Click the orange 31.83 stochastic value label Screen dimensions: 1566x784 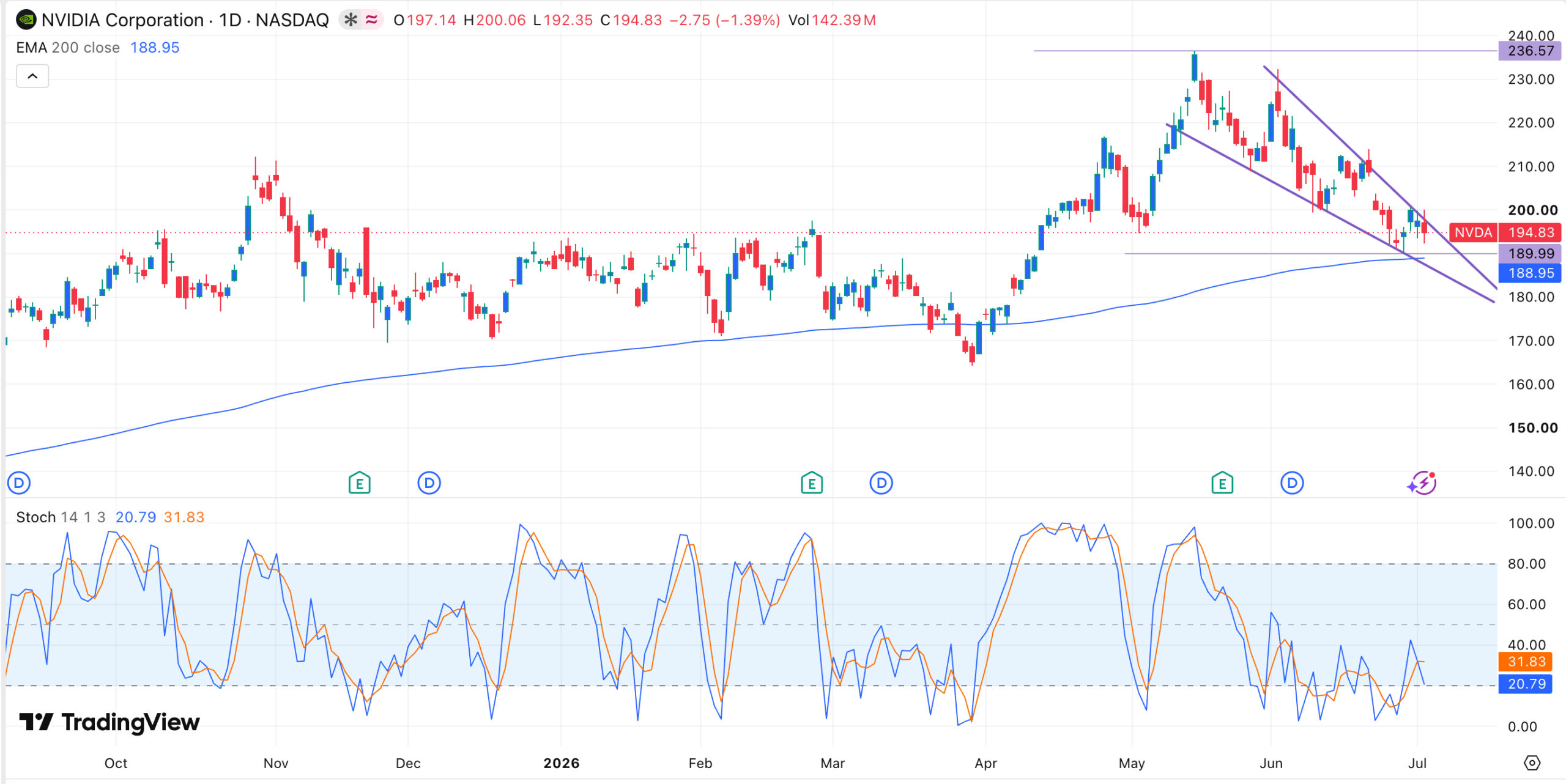point(1526,662)
